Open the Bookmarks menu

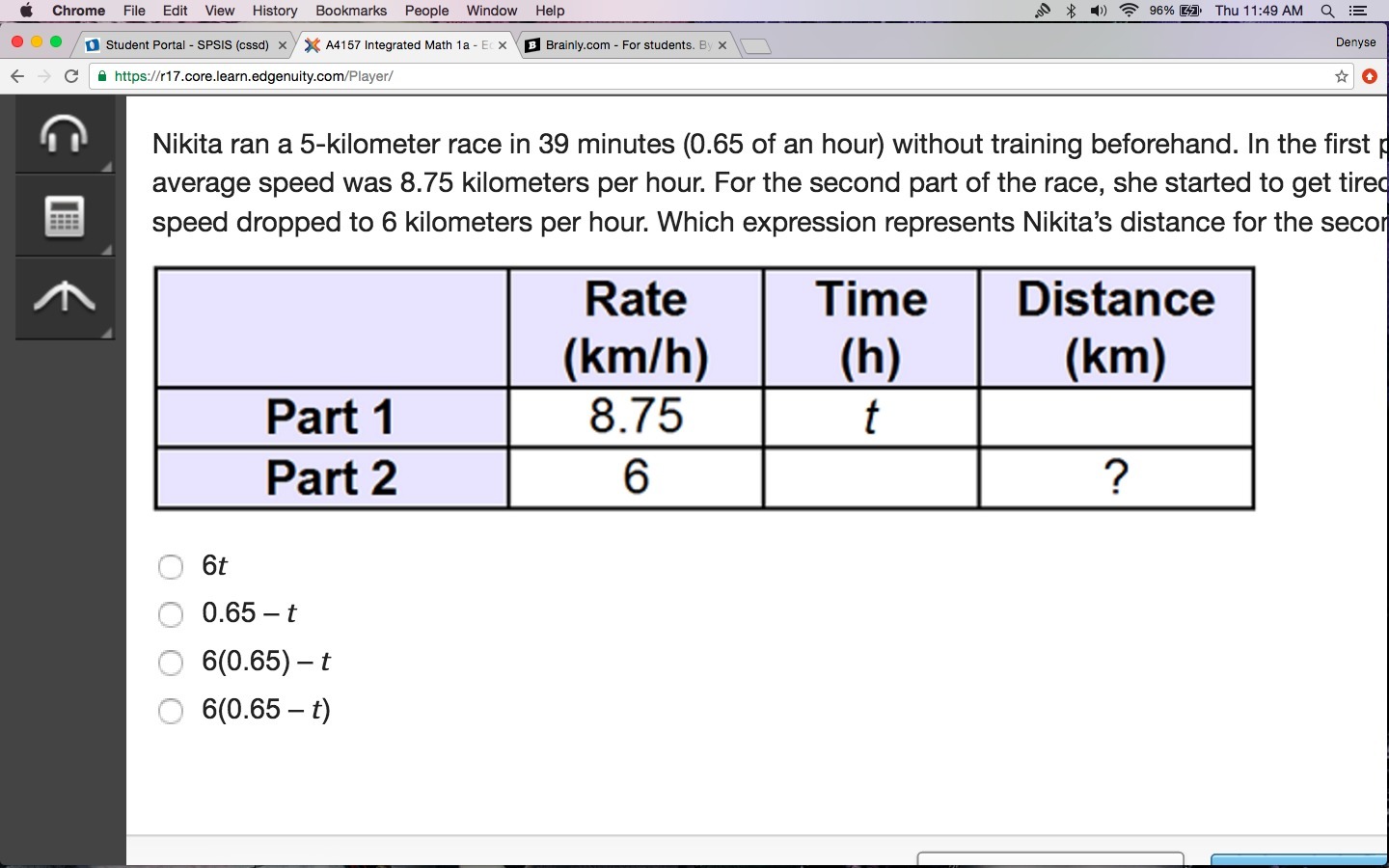351,11
